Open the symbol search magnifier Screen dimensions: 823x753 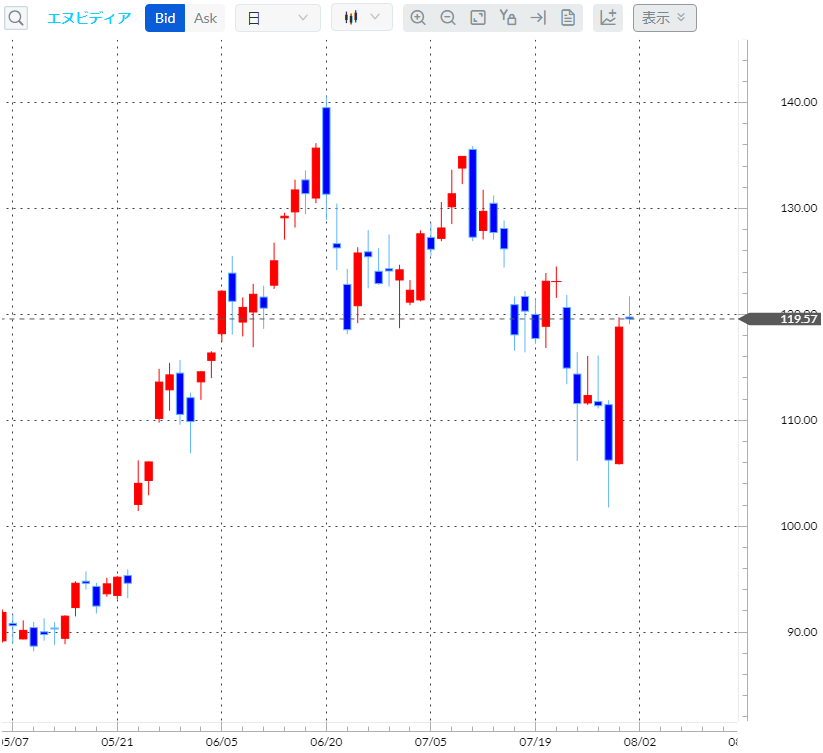point(16,18)
